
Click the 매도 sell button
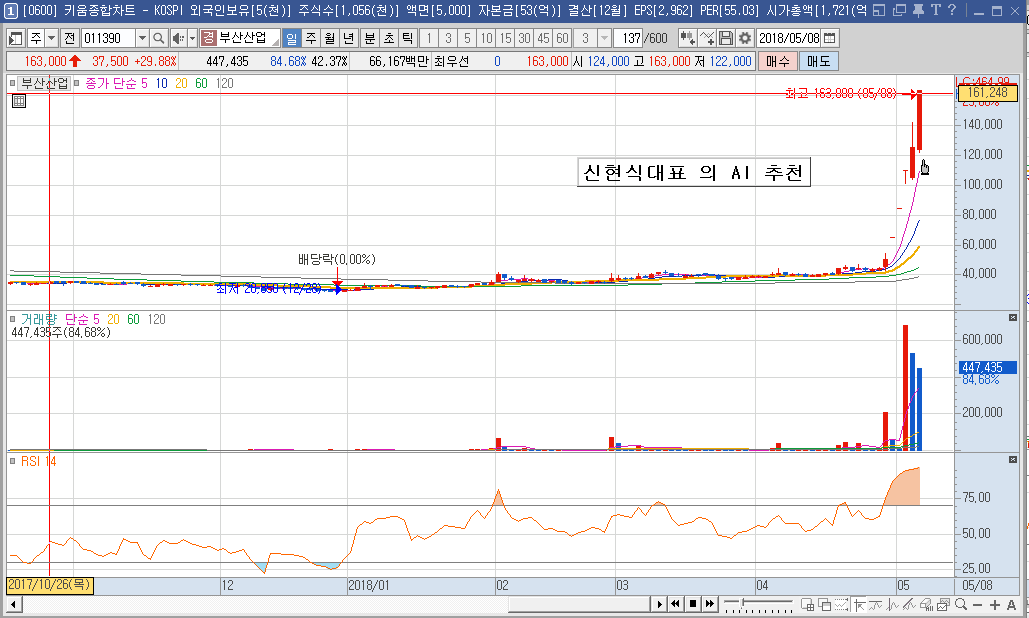[x=818, y=61]
